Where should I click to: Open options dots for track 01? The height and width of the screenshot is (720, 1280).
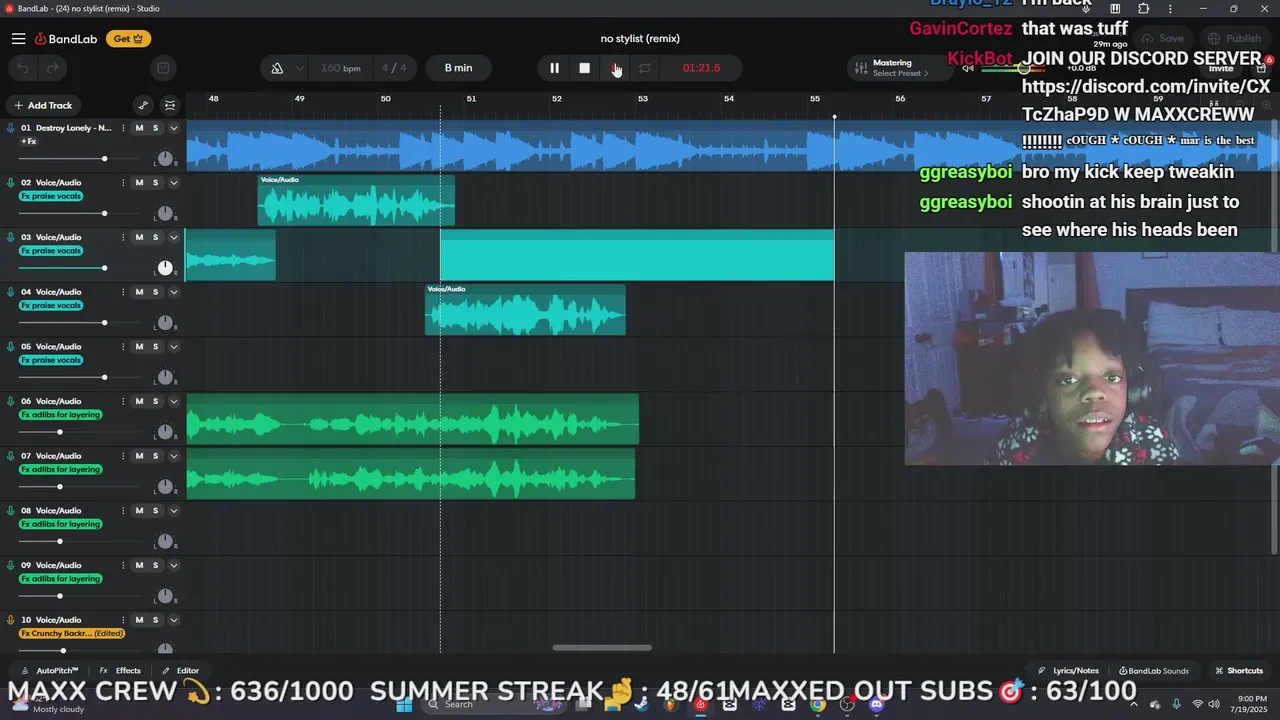[123, 128]
